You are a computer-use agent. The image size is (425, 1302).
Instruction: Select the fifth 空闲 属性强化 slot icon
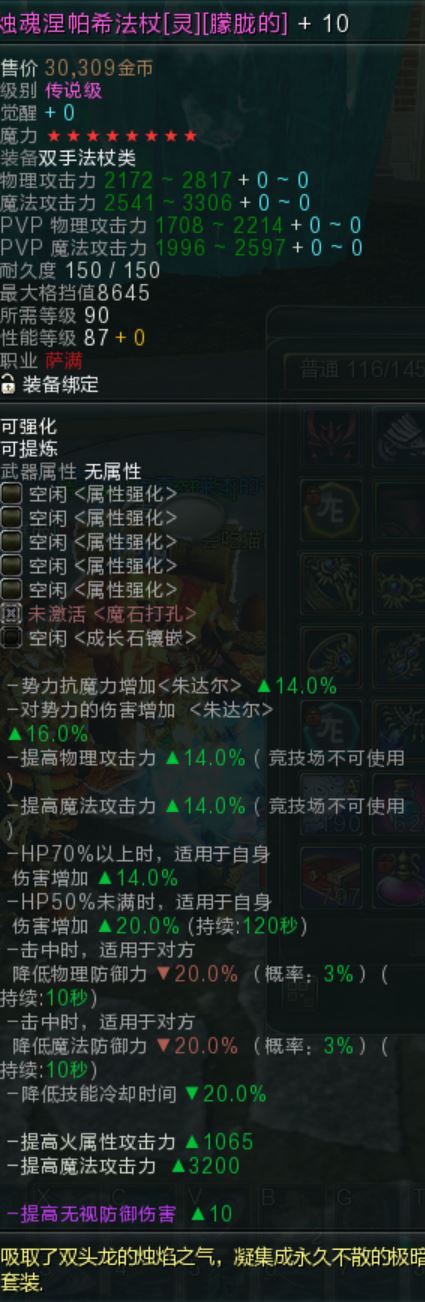[11, 590]
